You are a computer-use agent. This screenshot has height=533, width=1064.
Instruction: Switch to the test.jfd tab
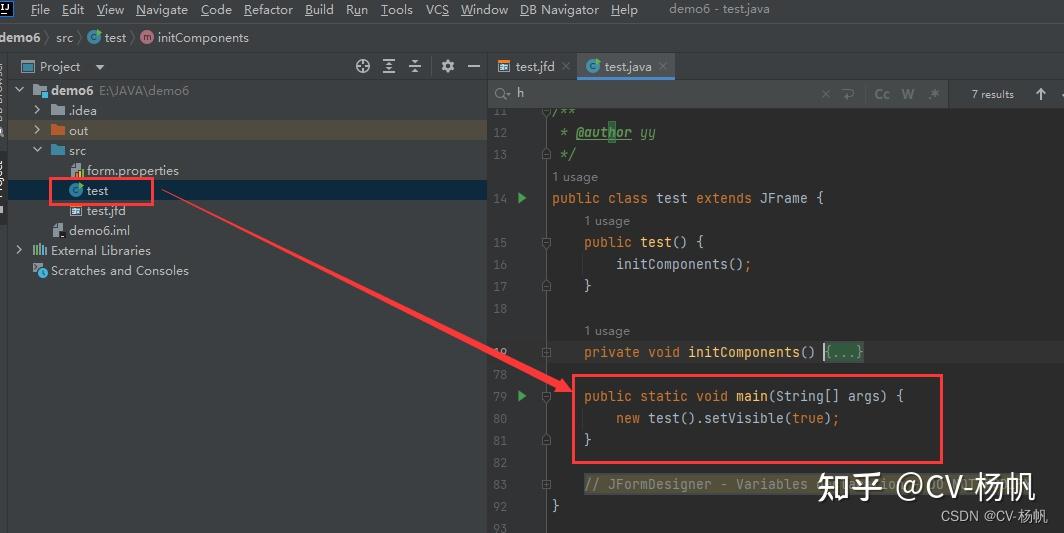(x=533, y=66)
